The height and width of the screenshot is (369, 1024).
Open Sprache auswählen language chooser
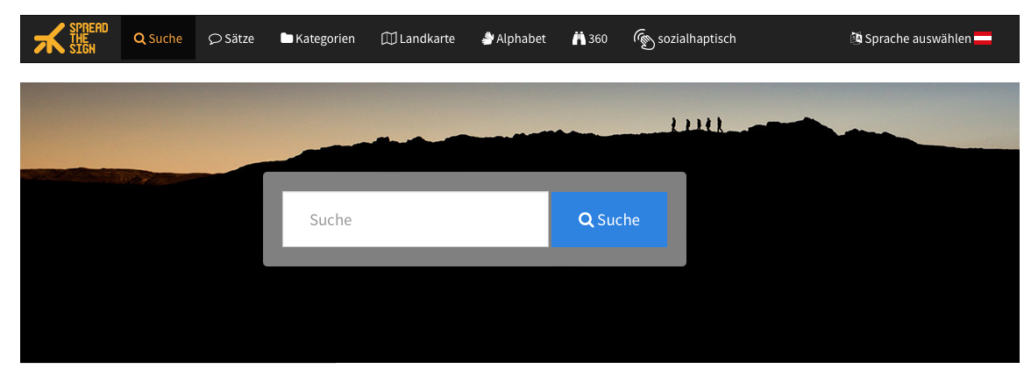pyautogui.click(x=921, y=39)
